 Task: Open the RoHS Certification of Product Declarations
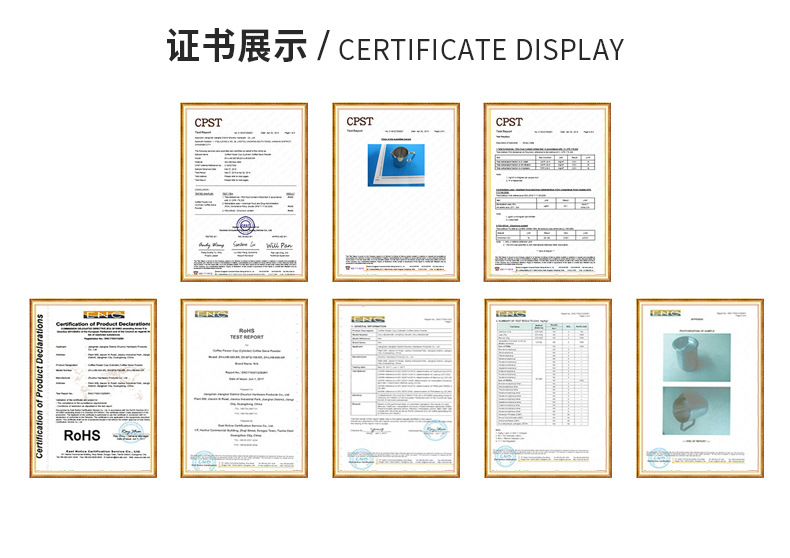pyautogui.click(x=93, y=388)
